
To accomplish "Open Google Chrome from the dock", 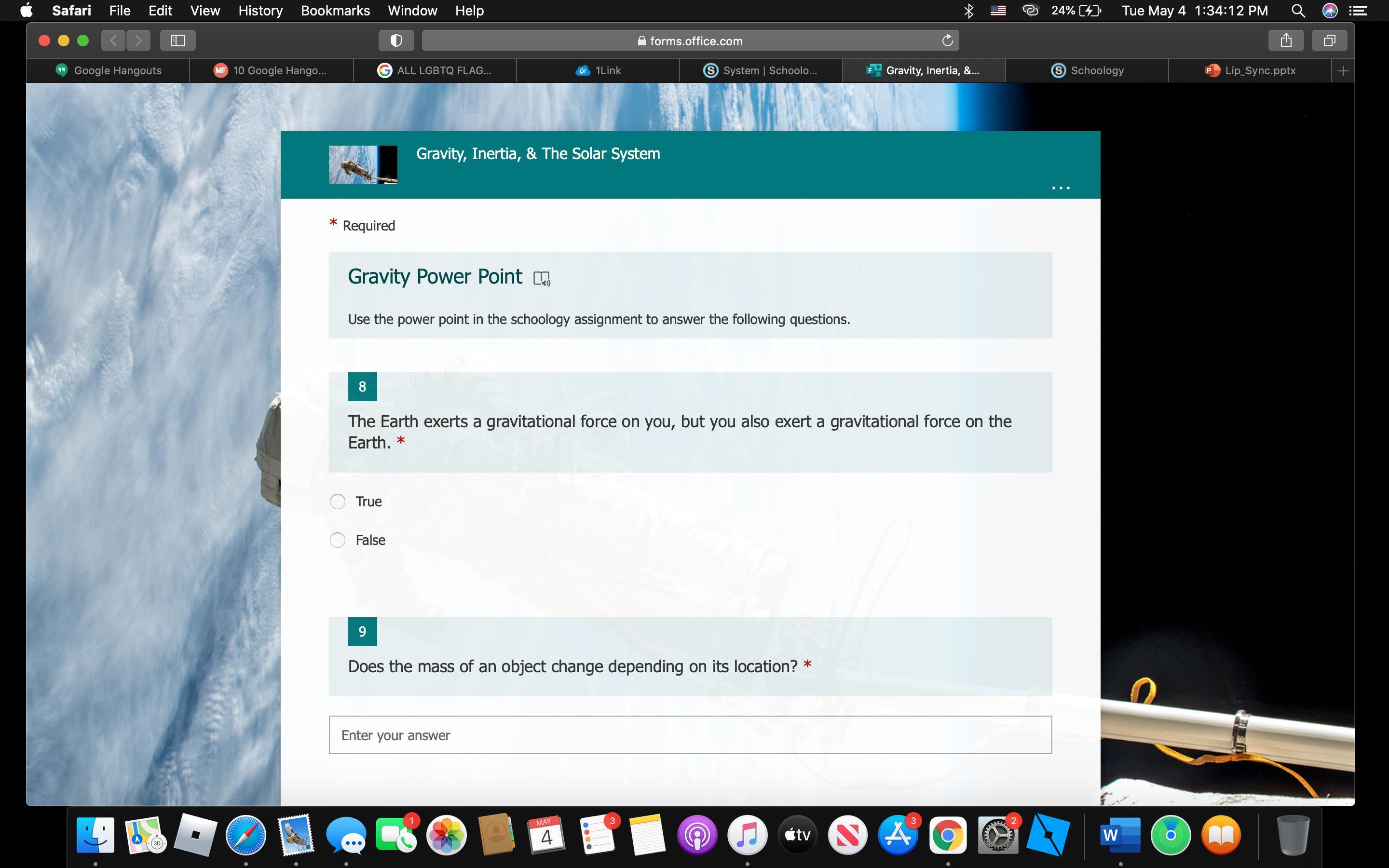I will 948,835.
